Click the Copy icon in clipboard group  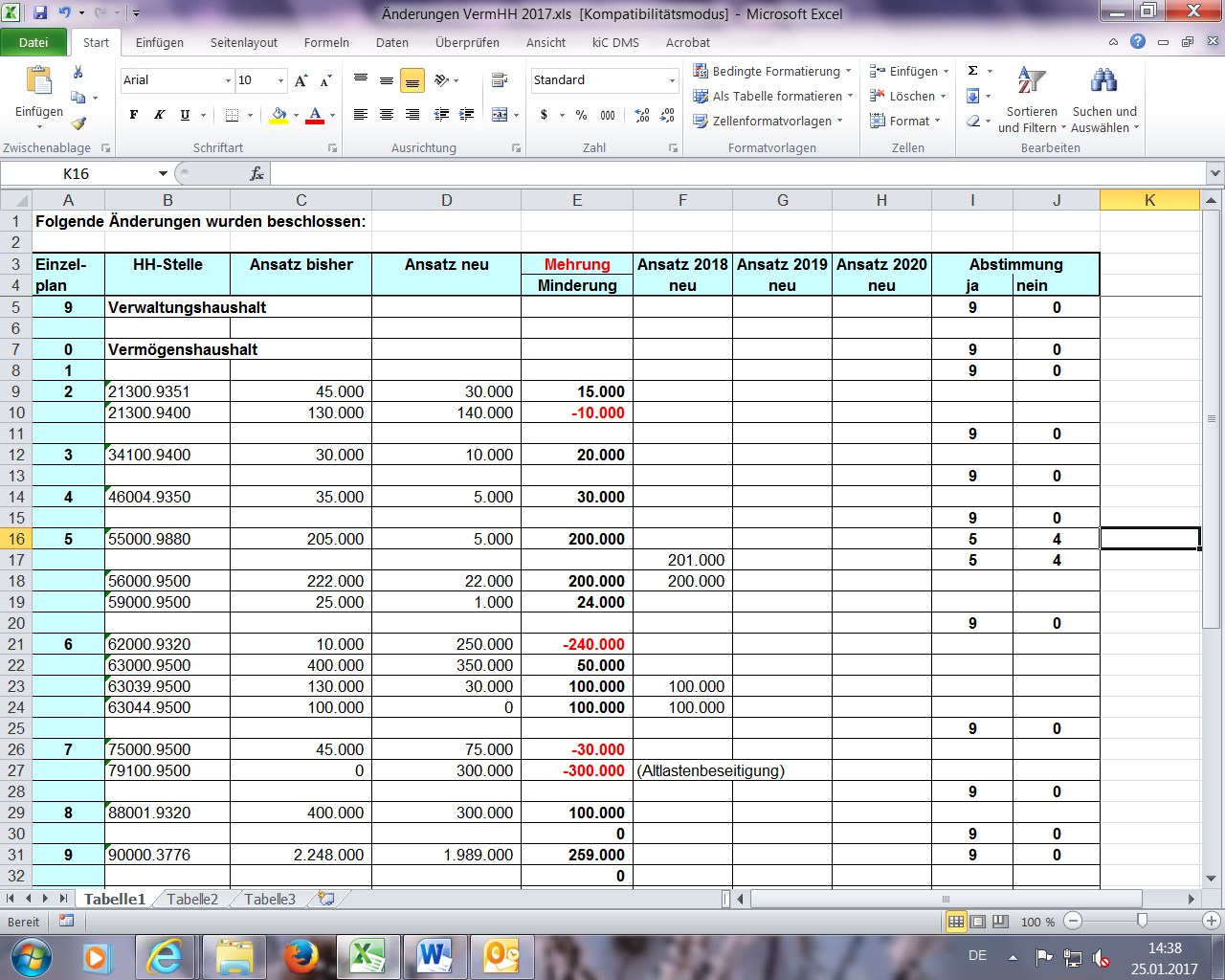(78, 98)
